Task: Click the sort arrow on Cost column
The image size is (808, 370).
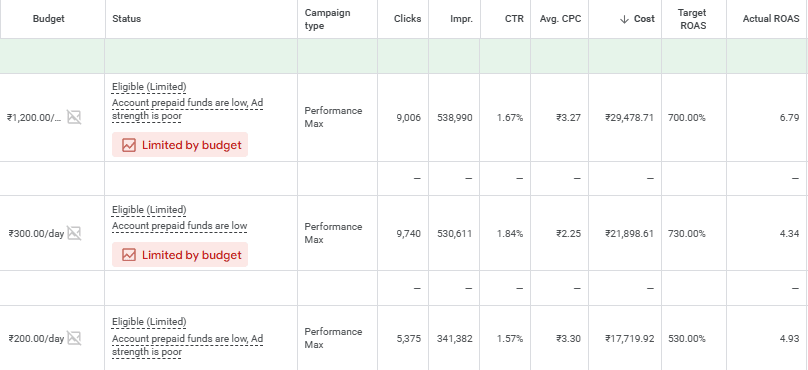Action: click(625, 19)
